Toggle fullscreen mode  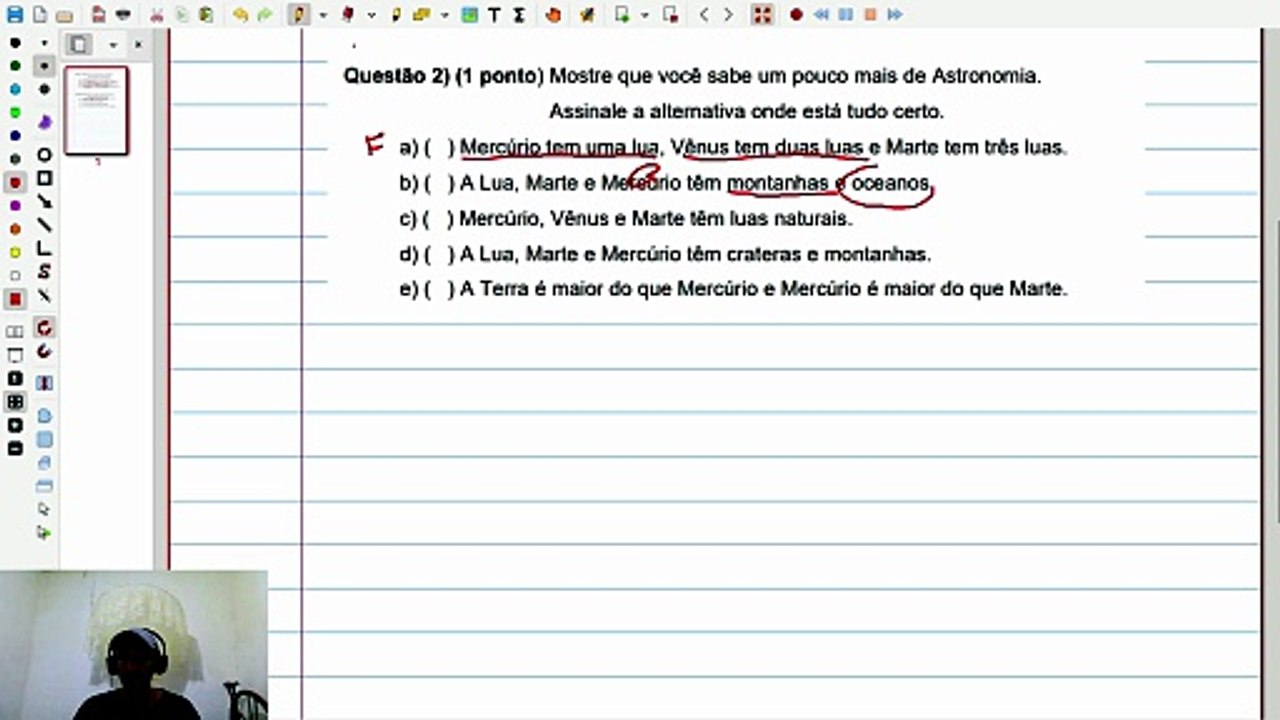763,15
